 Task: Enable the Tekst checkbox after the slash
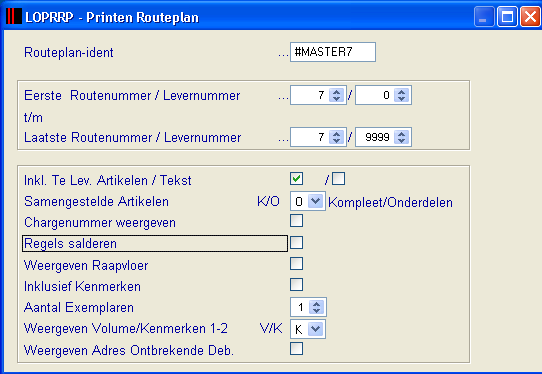click(338, 179)
